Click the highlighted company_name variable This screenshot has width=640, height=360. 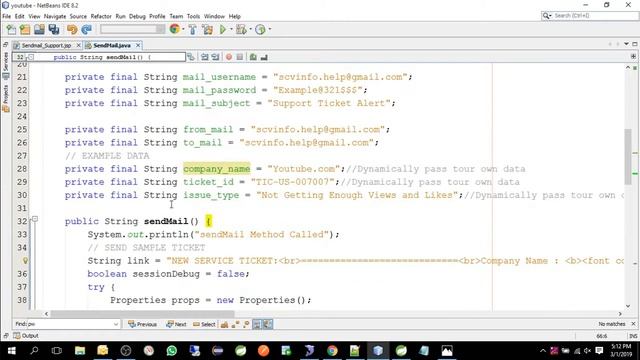tap(216, 169)
